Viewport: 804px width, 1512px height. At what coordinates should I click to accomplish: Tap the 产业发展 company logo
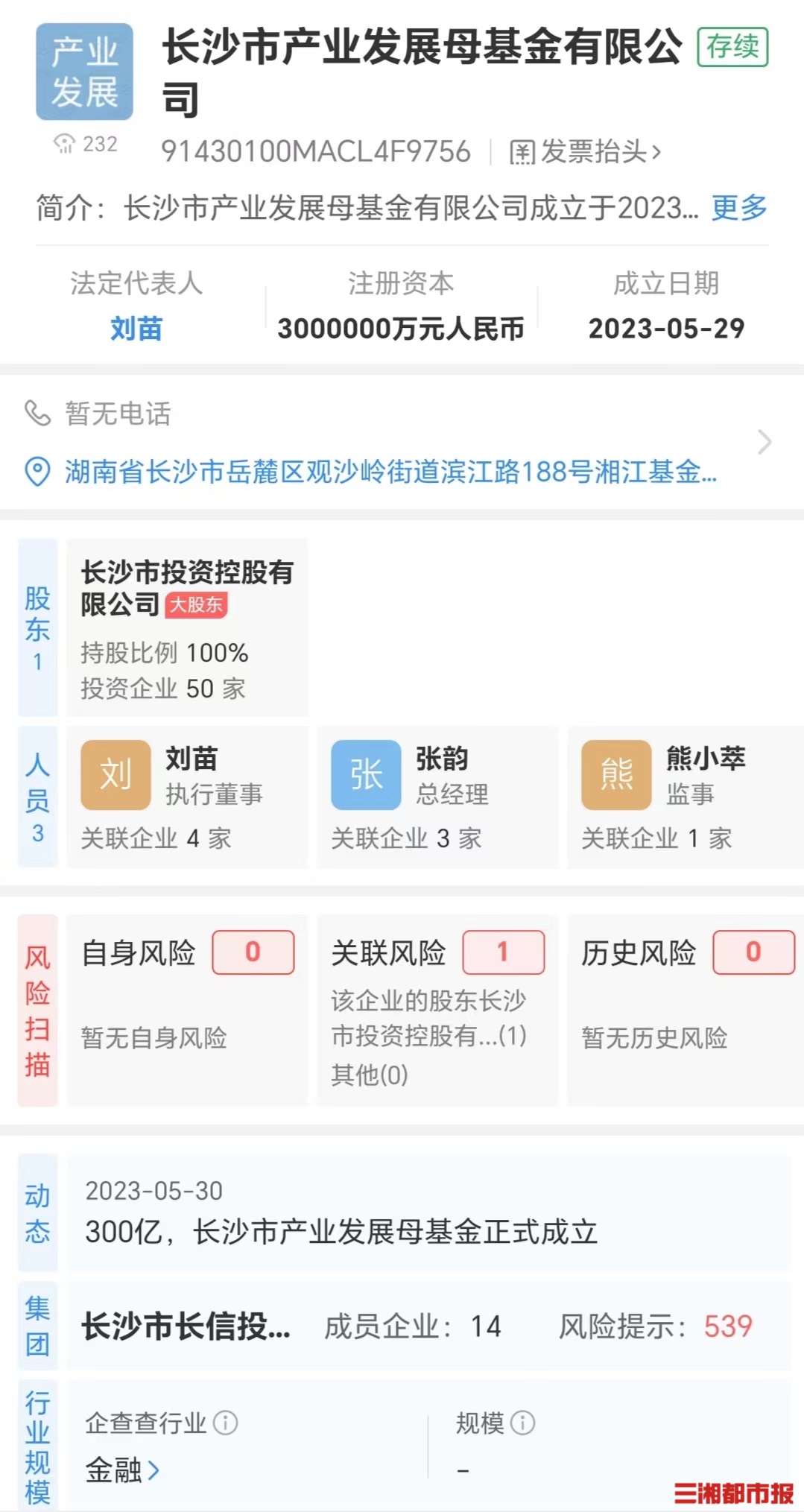tap(84, 72)
